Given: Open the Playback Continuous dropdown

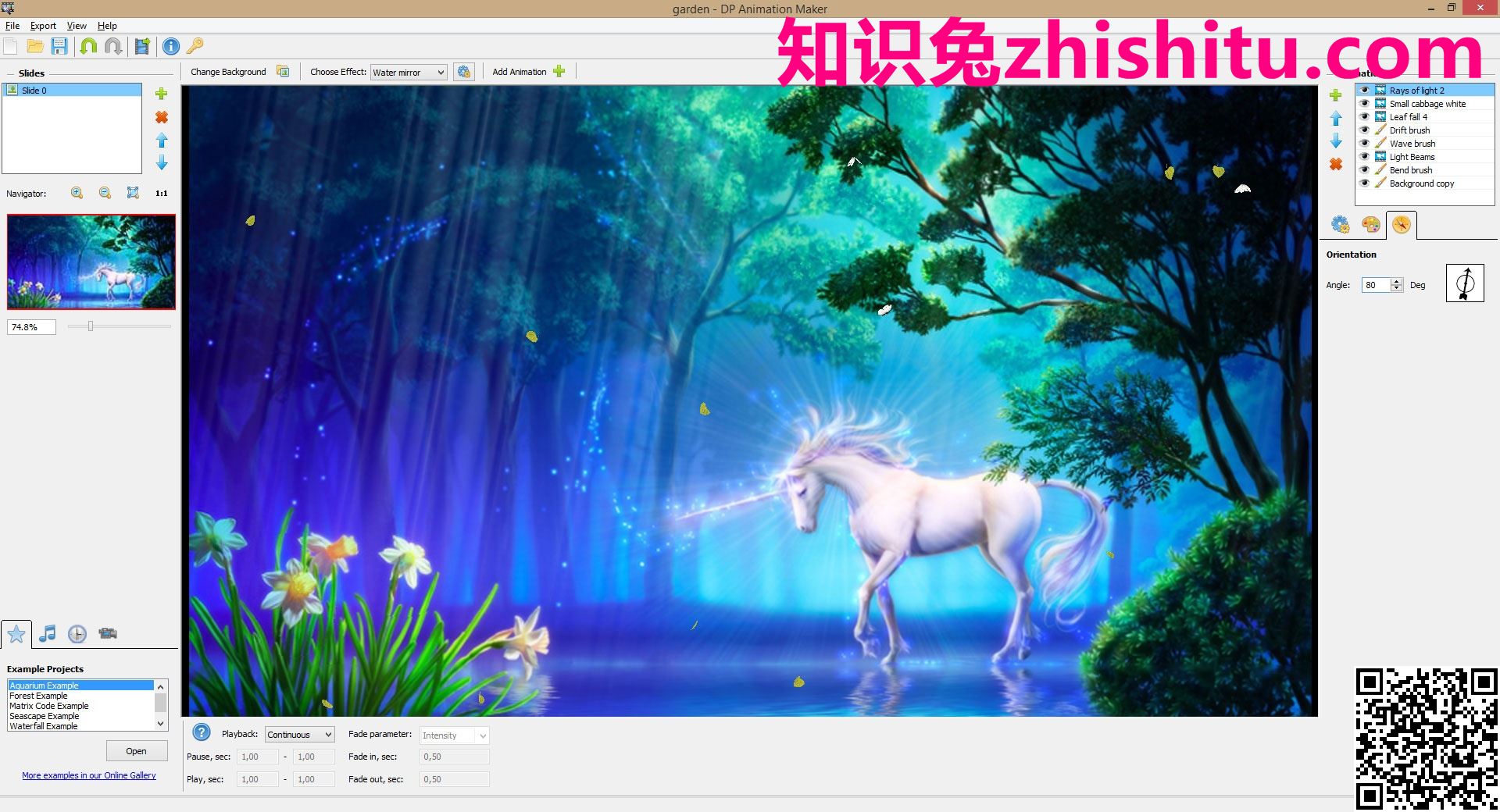Looking at the screenshot, I should click(300, 735).
